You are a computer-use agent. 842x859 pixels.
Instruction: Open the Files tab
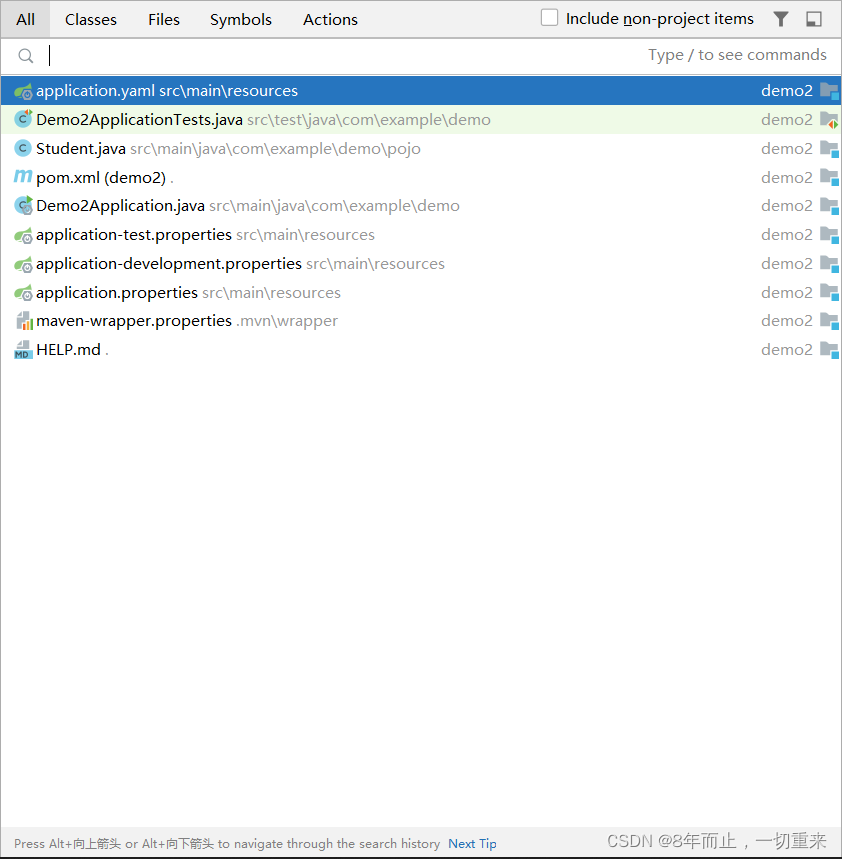(164, 20)
